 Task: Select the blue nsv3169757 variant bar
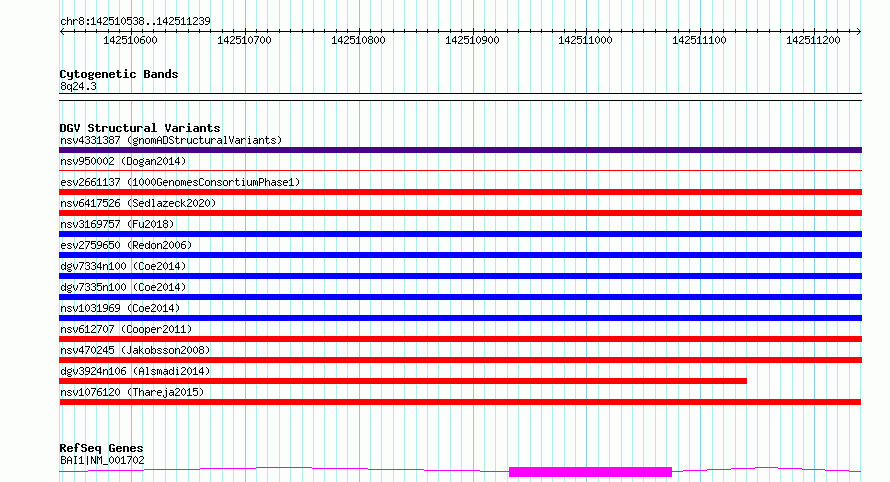[x=460, y=234]
